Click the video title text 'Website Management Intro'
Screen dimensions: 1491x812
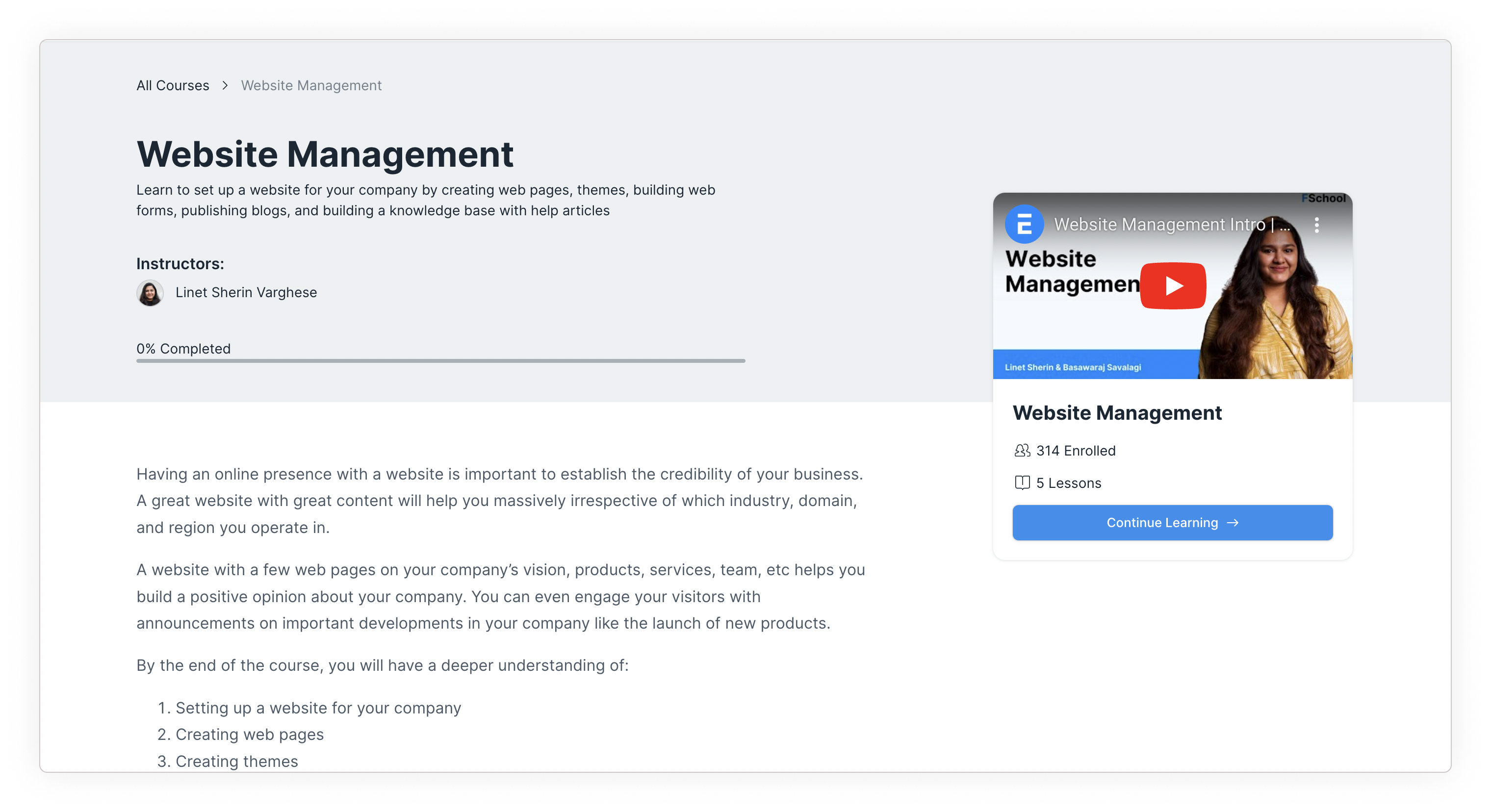click(1159, 225)
